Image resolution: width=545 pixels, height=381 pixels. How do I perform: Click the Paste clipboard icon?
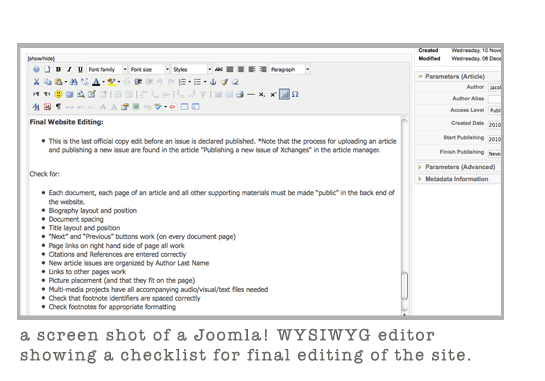(x=58, y=82)
